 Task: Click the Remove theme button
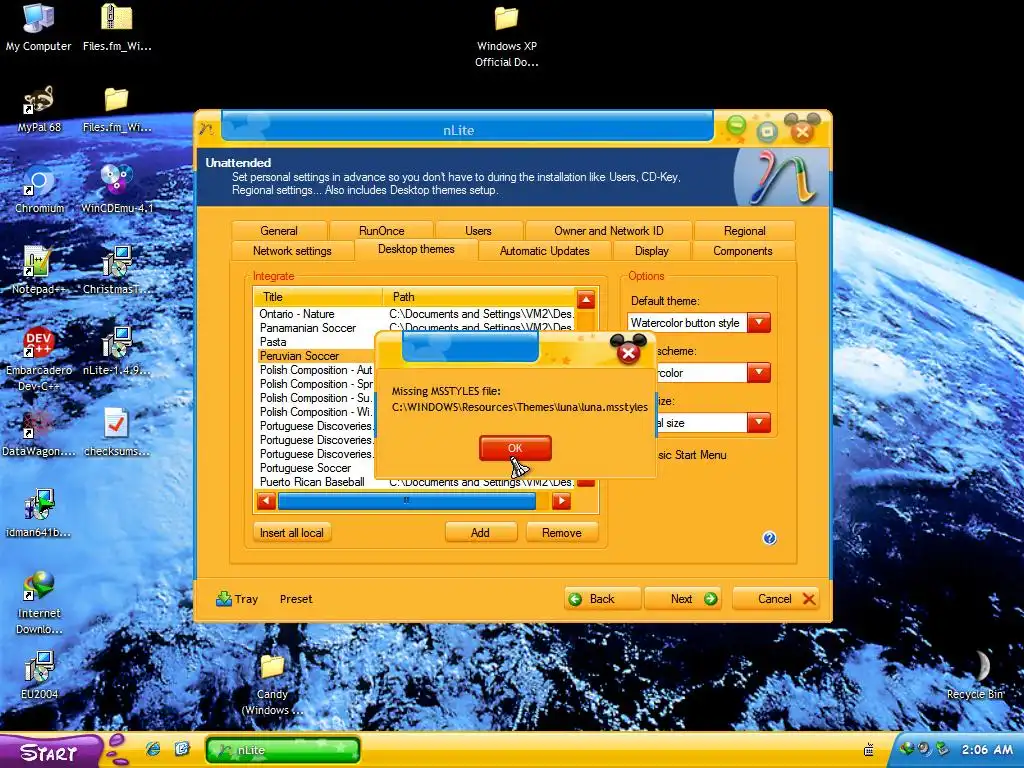pyautogui.click(x=562, y=533)
